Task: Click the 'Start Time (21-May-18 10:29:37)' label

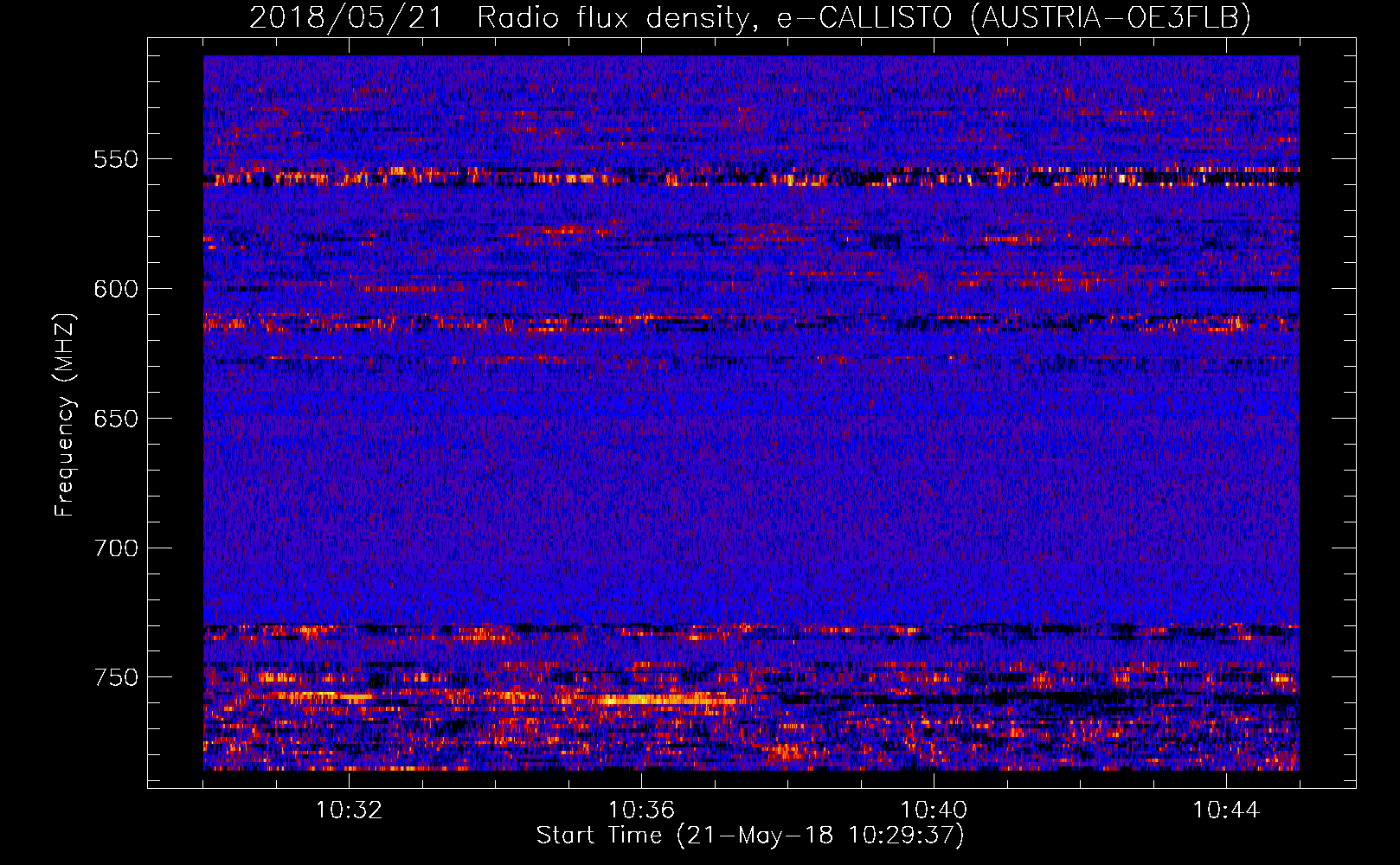Action: coord(750,836)
